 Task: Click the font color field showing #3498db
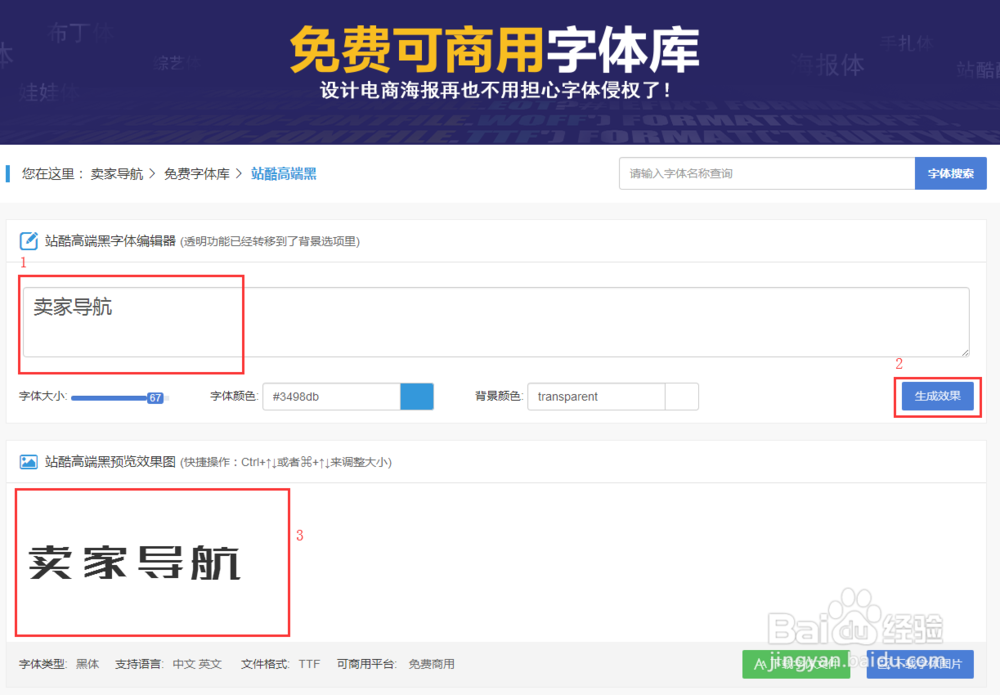click(330, 396)
